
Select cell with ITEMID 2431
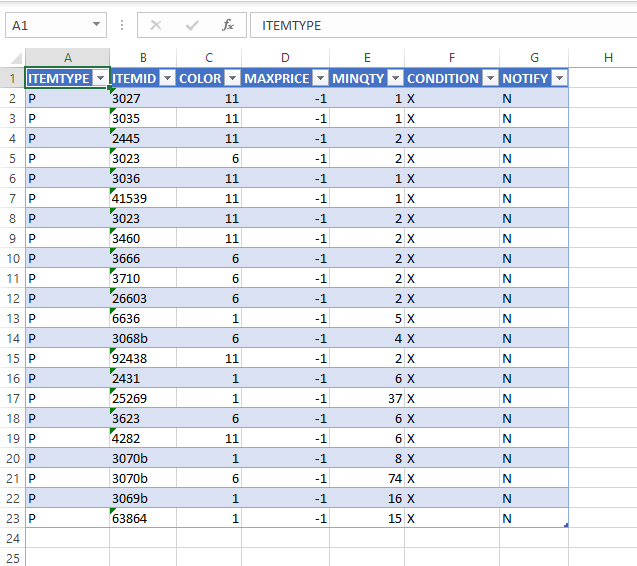tap(143, 378)
